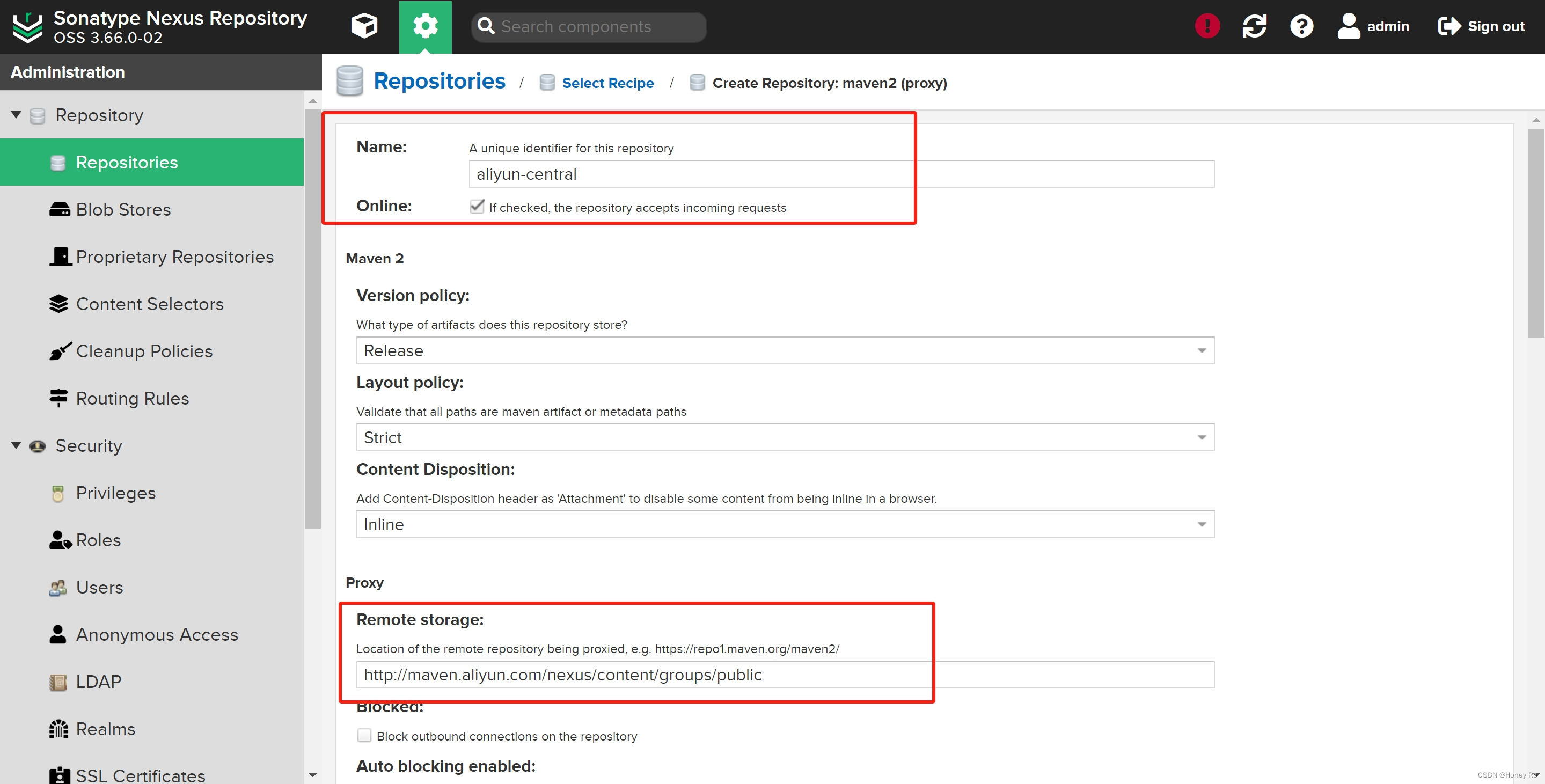The width and height of the screenshot is (1545, 784).
Task: Open the Version policy Release dropdown
Action: tap(785, 350)
